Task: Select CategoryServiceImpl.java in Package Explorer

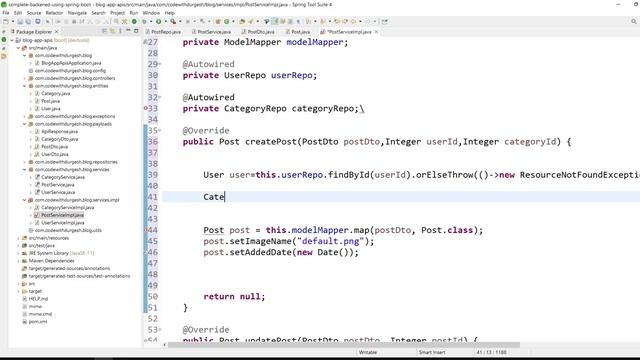Action: [x=67, y=207]
